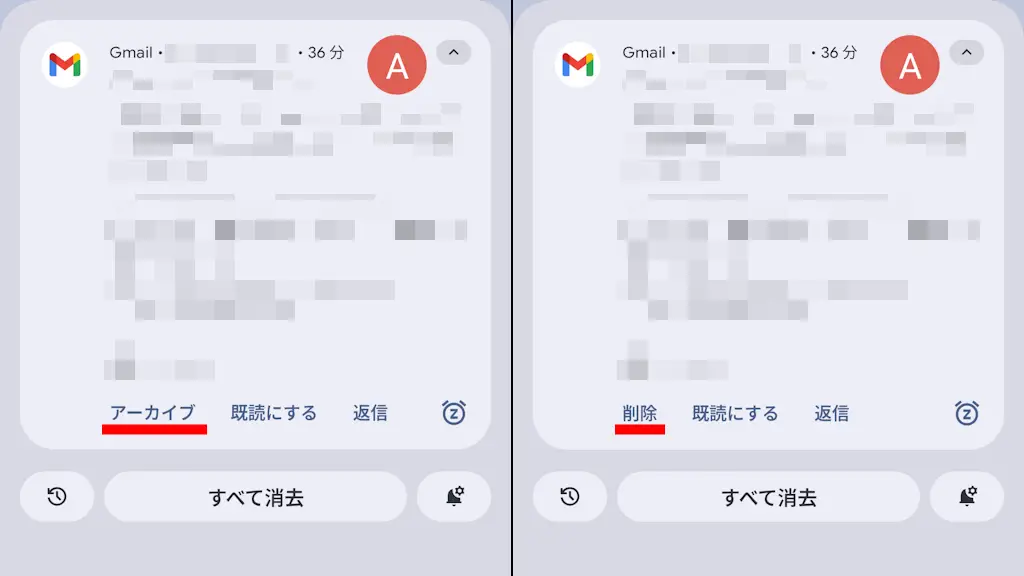Tap 既読にする in the left notification
This screenshot has width=1024, height=576.
(x=274, y=413)
